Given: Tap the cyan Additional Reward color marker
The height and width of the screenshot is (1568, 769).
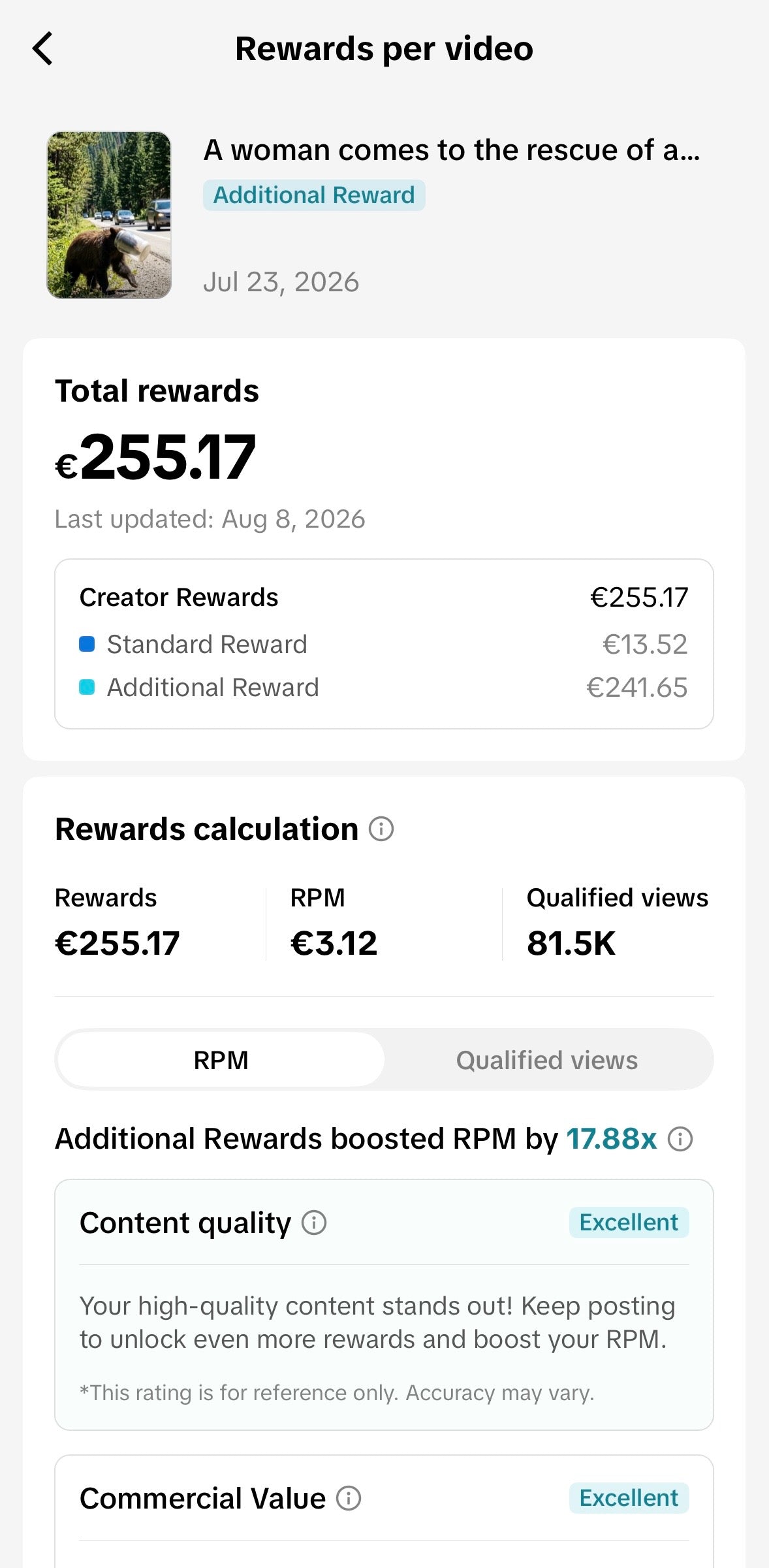Looking at the screenshot, I should point(87,688).
